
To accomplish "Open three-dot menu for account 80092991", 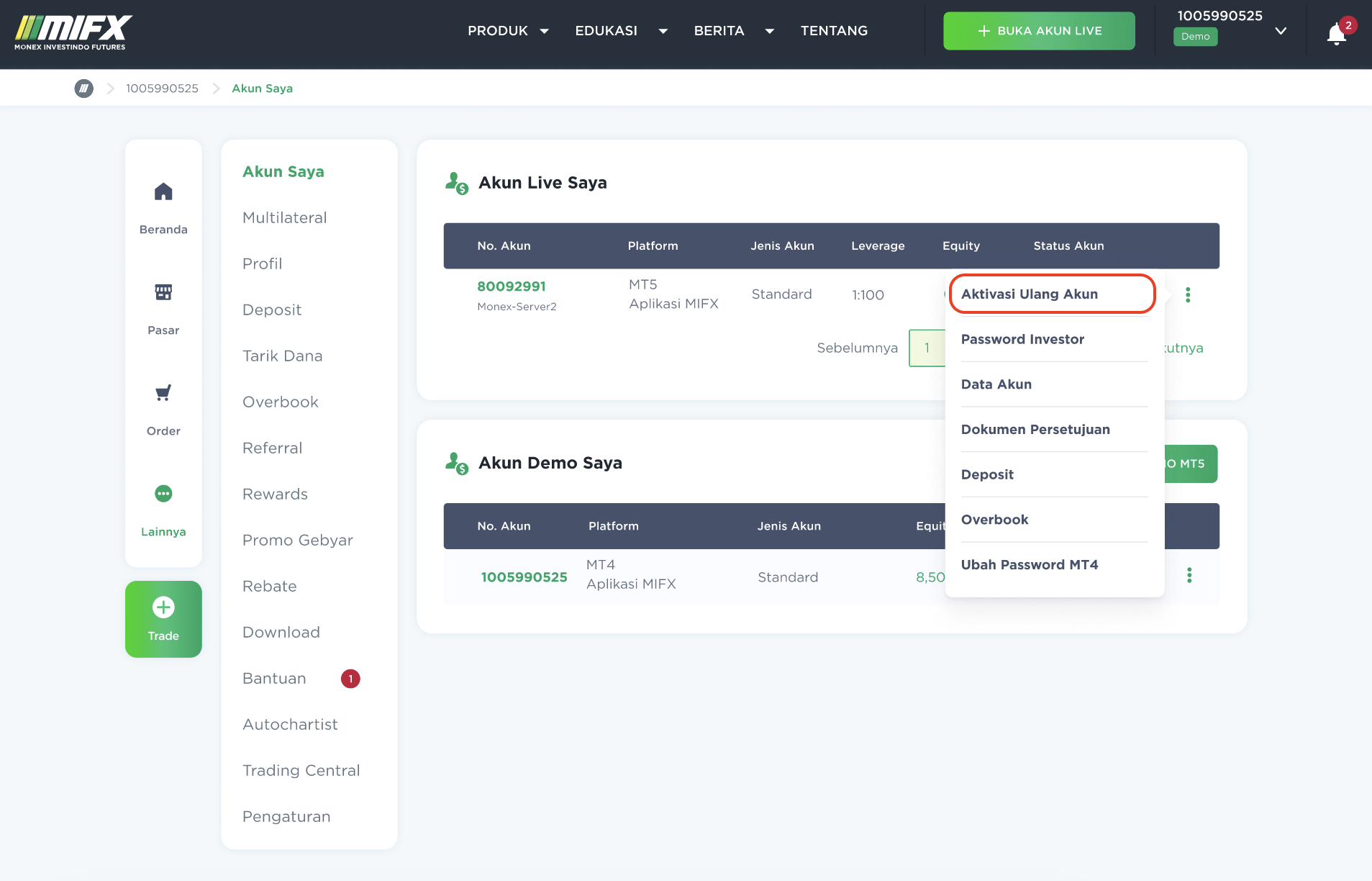I will 1188,295.
